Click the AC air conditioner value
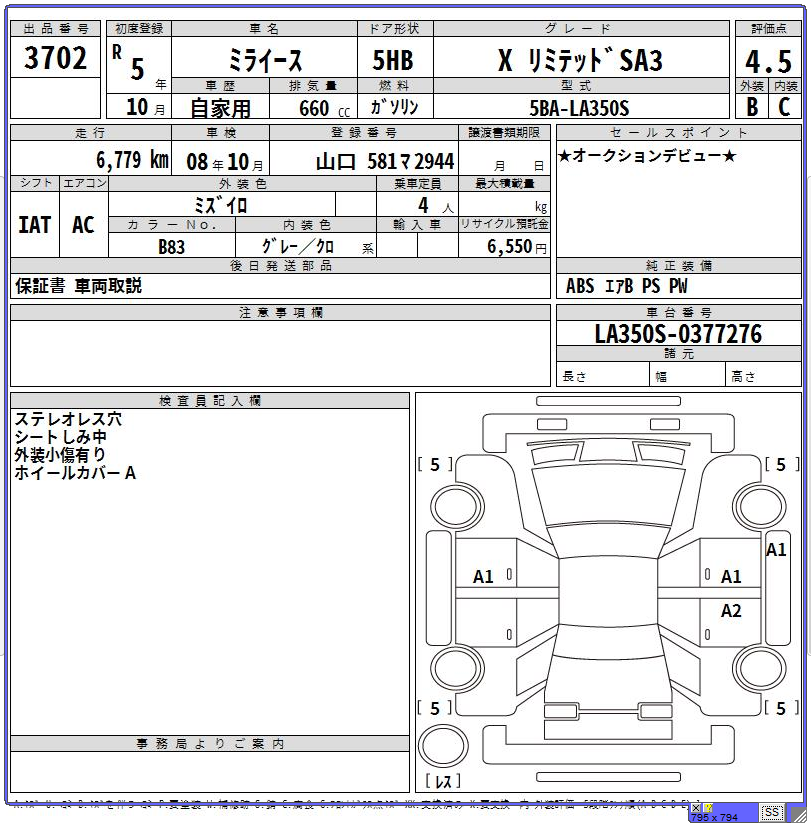This screenshot has height=827, width=811. (x=83, y=225)
